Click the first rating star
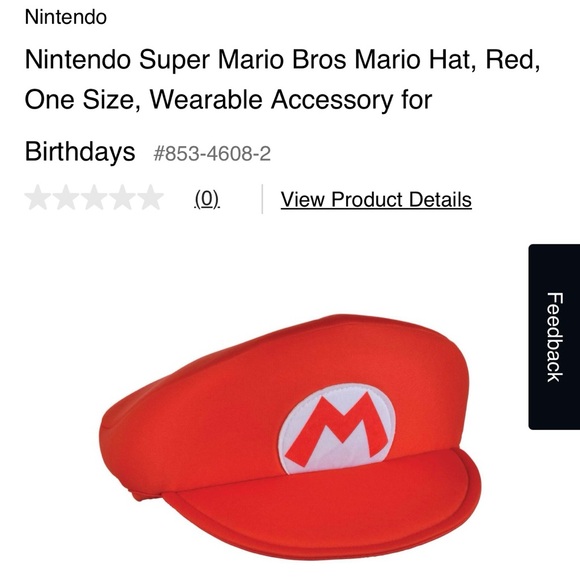The width and height of the screenshot is (580, 580). 38,198
